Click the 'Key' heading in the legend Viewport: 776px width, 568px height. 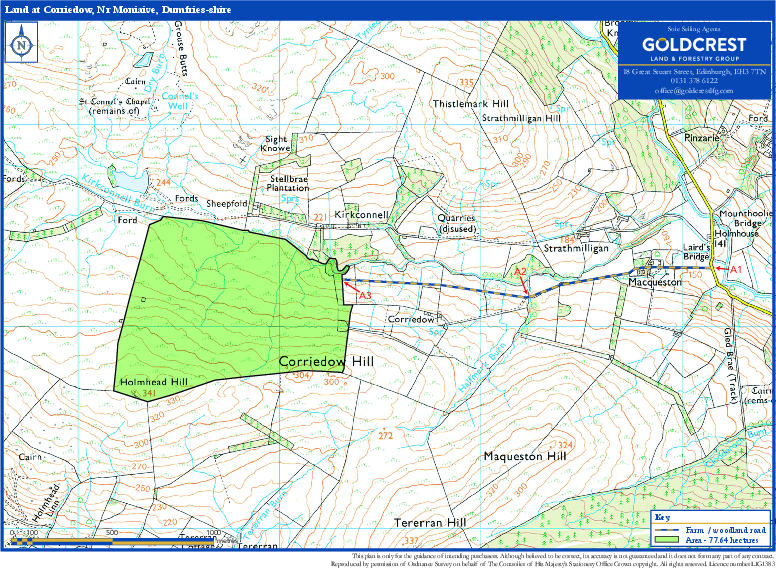click(x=662, y=518)
